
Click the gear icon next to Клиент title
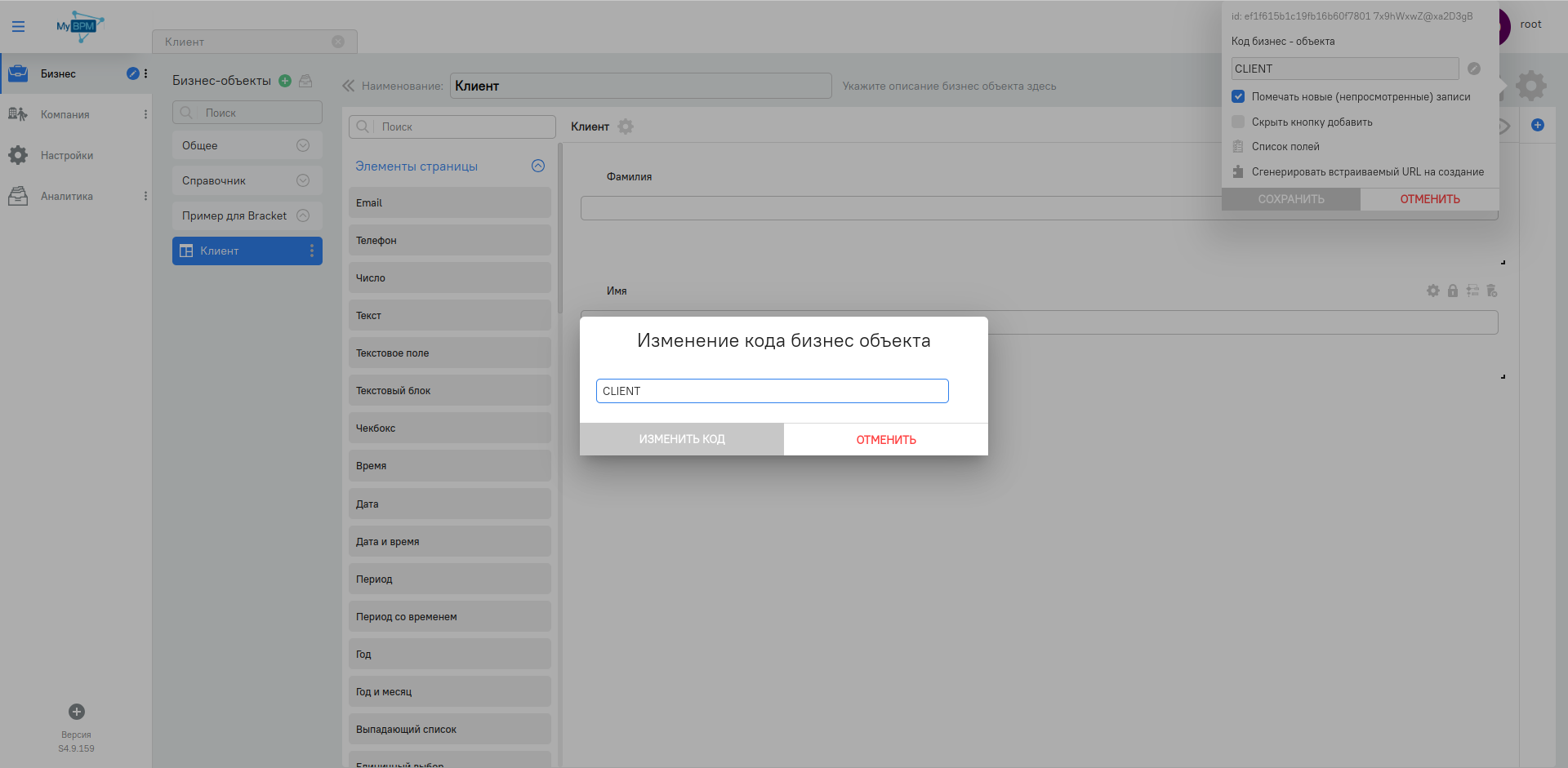(626, 127)
